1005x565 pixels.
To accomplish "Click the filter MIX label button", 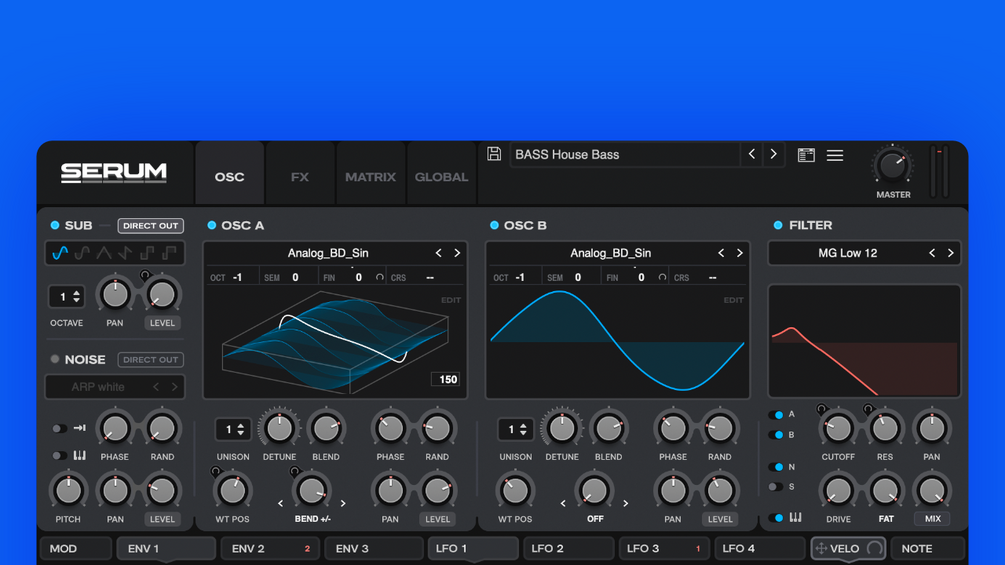I will point(933,519).
